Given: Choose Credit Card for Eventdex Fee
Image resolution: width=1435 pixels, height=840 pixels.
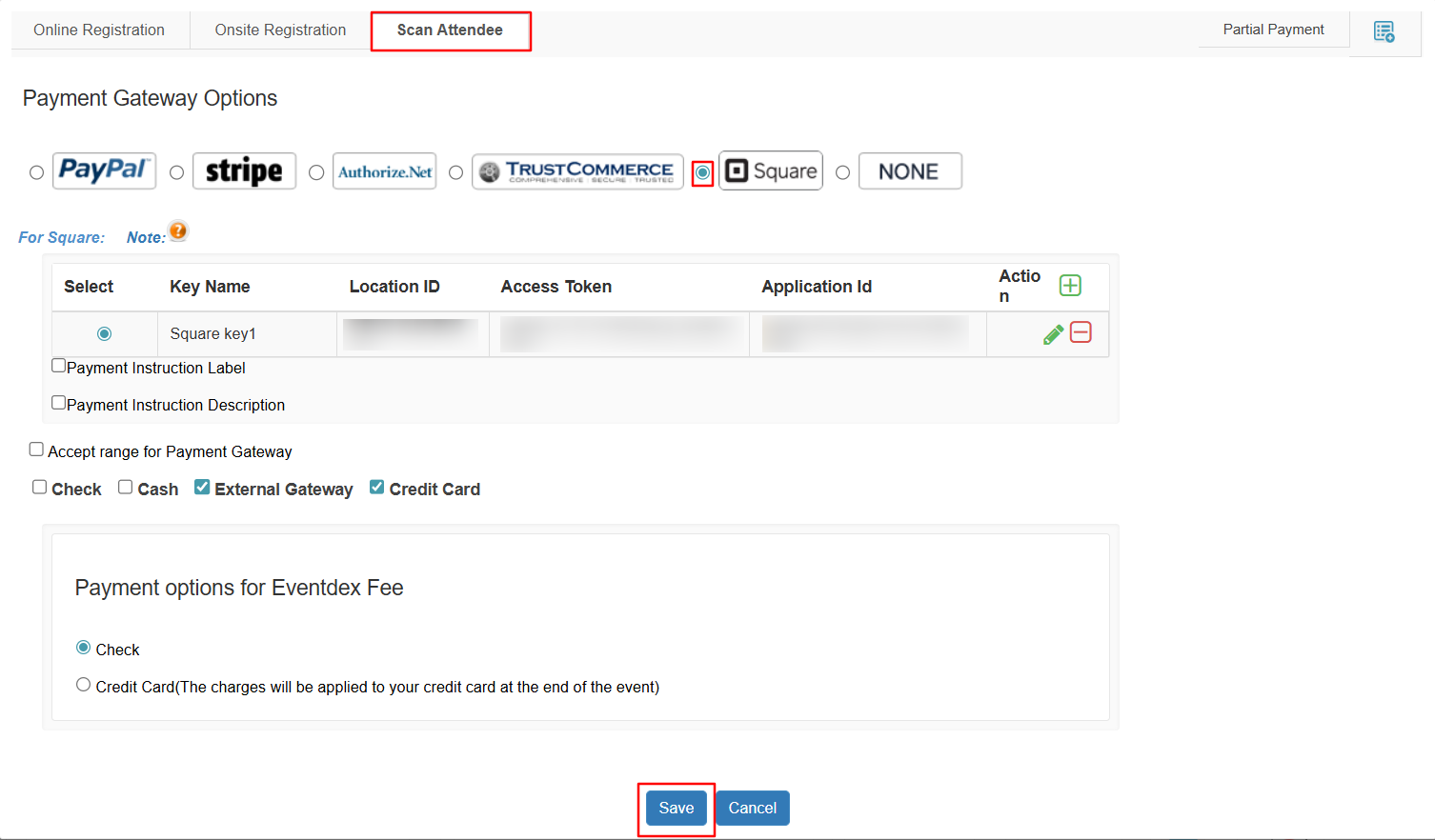Looking at the screenshot, I should tap(84, 685).
